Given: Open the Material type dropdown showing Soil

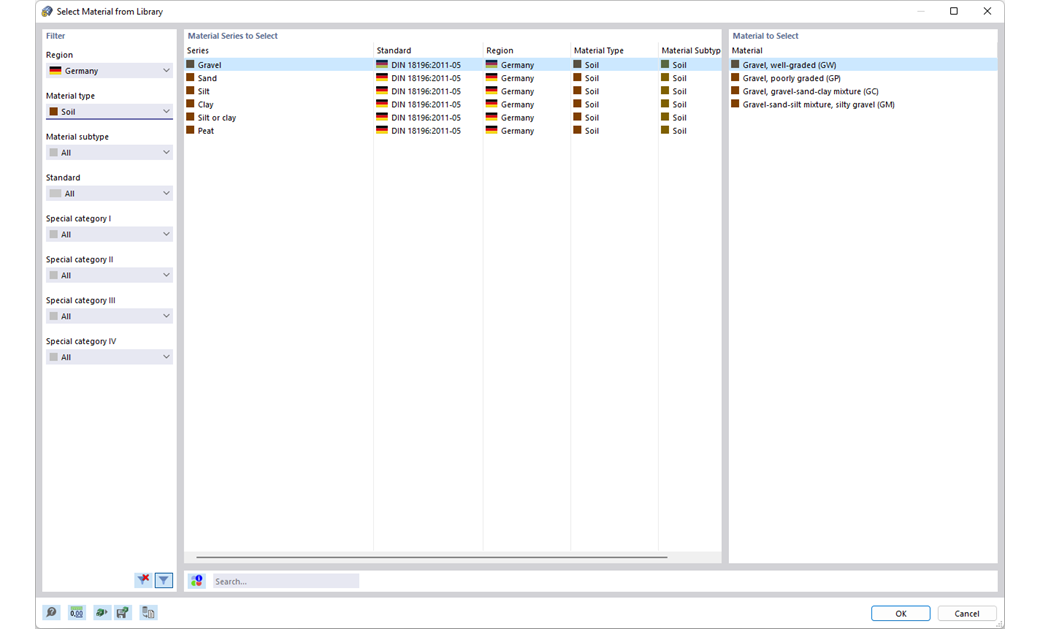Looking at the screenshot, I should point(109,111).
